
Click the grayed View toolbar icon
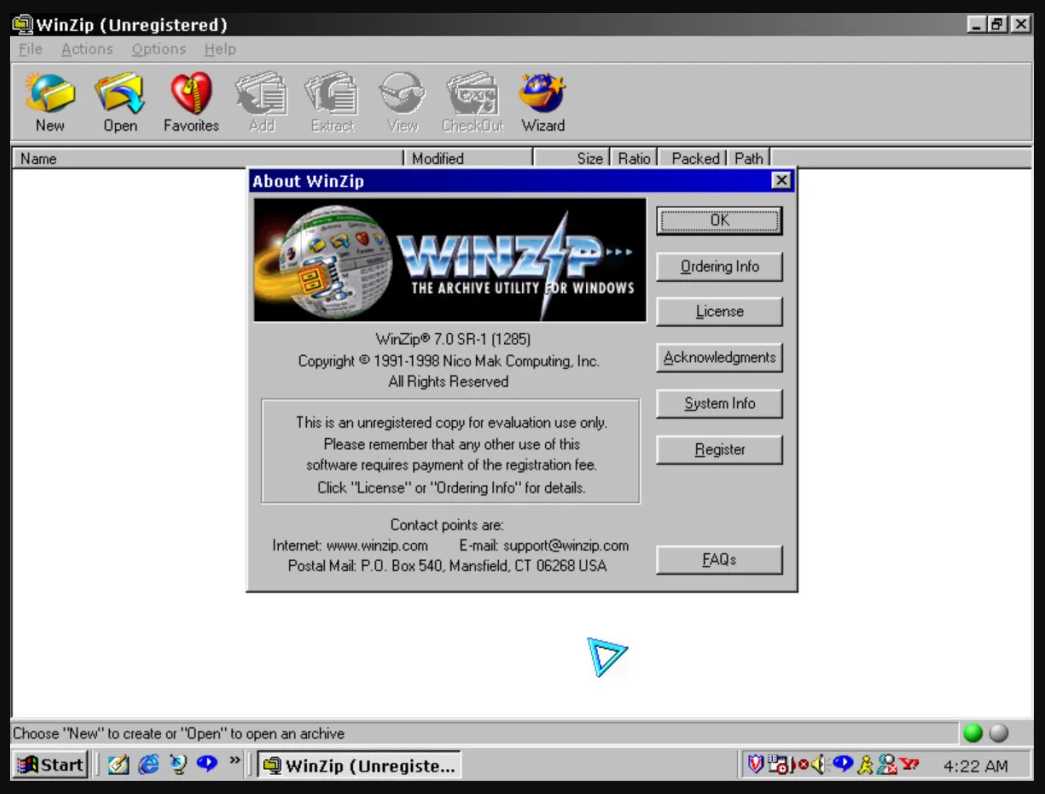click(x=403, y=101)
